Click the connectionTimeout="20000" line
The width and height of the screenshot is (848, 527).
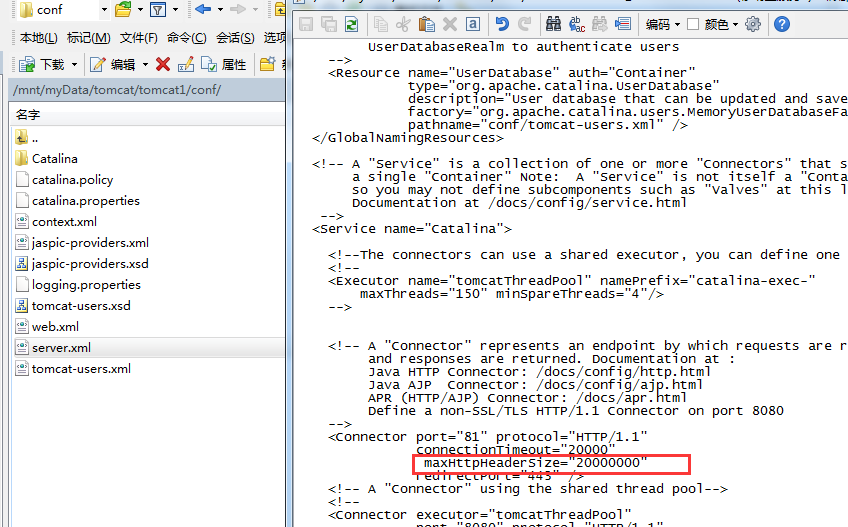(515, 450)
